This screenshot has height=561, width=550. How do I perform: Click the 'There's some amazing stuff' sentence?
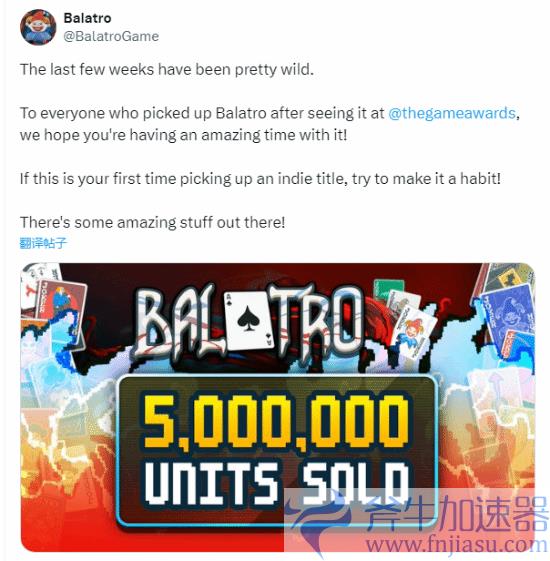coord(152,222)
